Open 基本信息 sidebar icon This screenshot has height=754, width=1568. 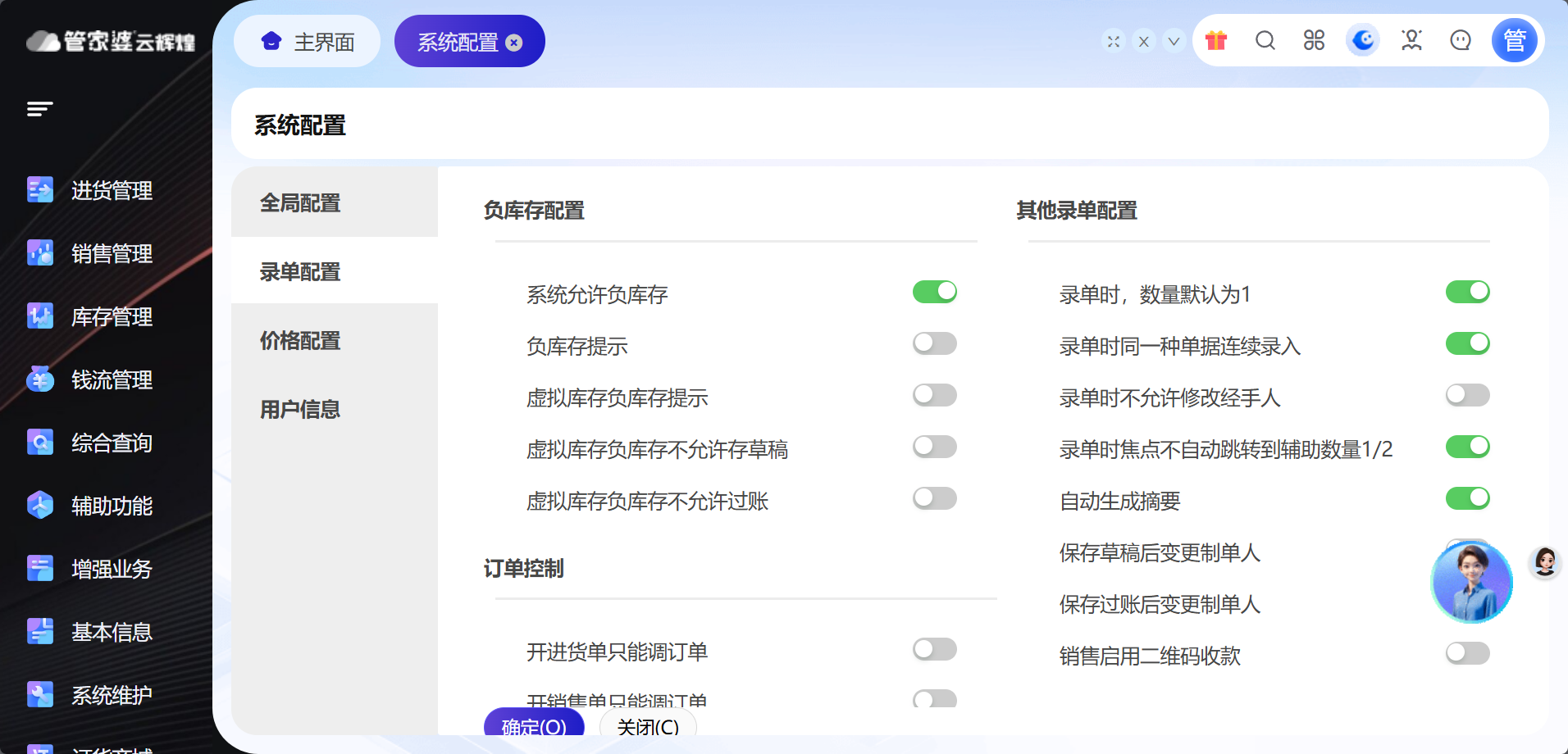pos(39,632)
